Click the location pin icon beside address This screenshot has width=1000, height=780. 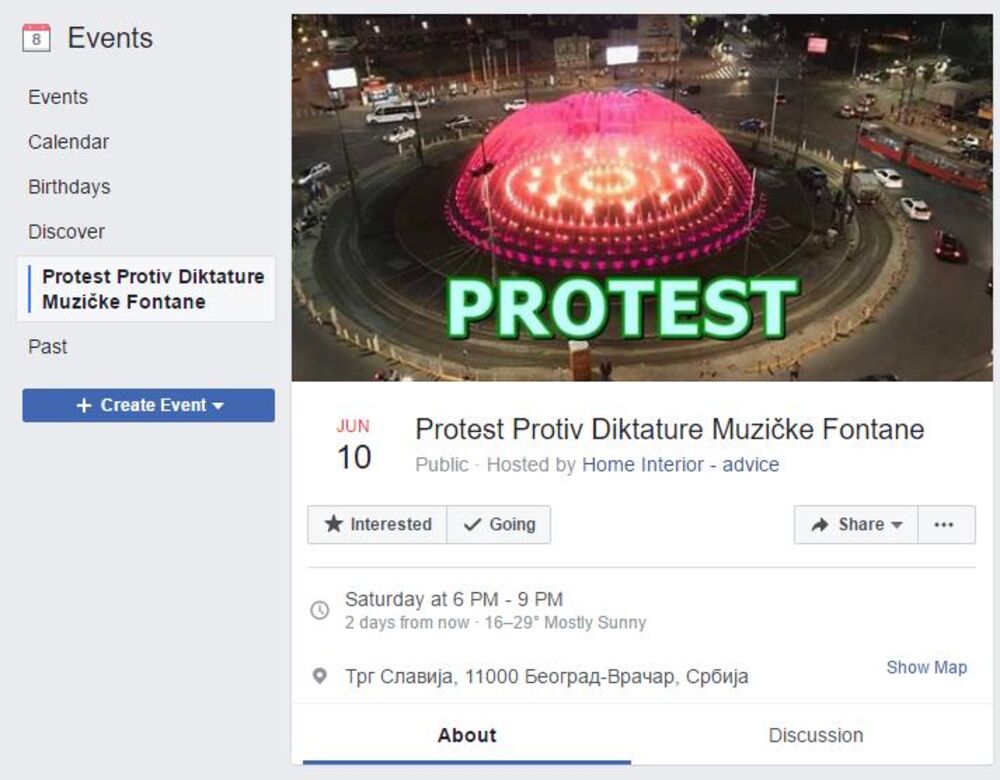tap(320, 676)
